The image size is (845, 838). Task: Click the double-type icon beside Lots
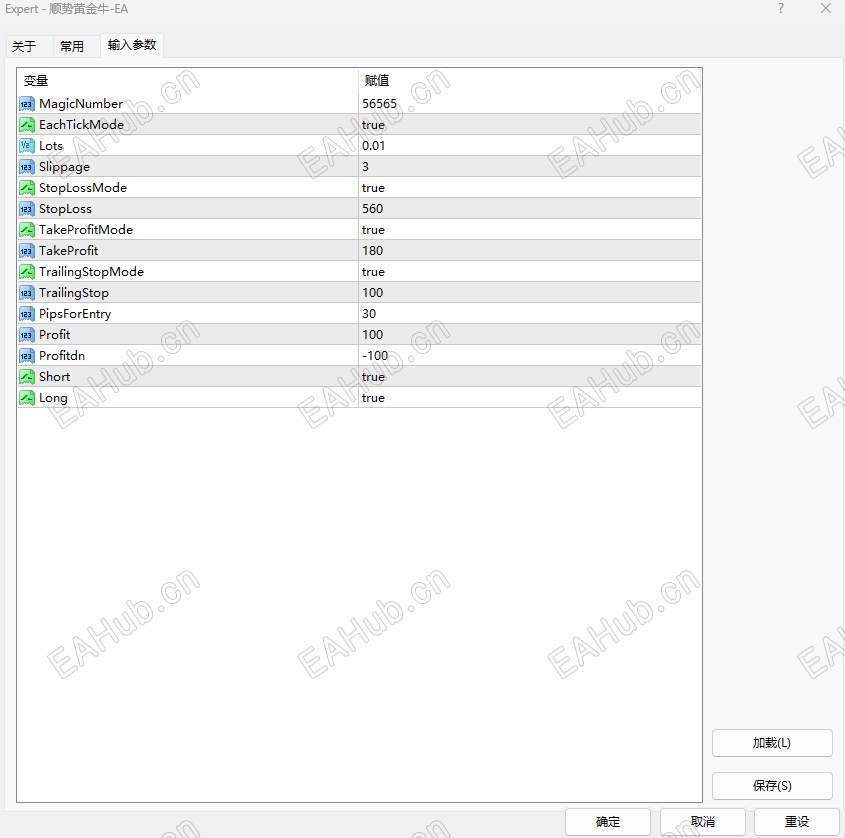click(x=27, y=146)
